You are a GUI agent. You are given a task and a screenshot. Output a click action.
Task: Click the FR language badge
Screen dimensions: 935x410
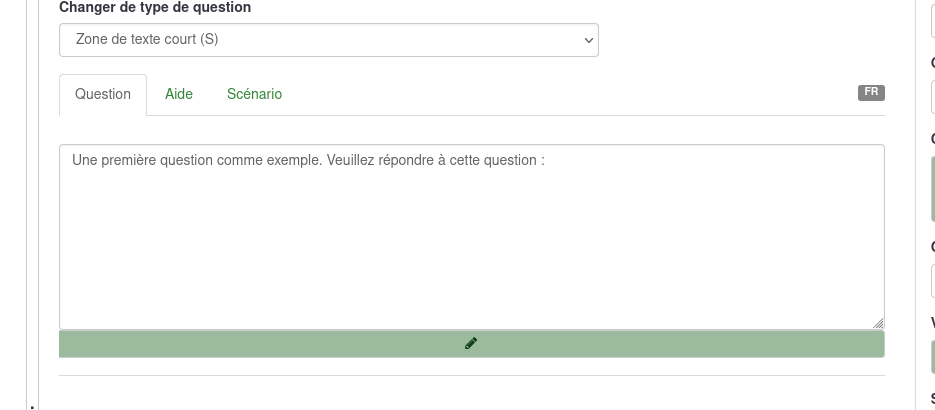(871, 93)
